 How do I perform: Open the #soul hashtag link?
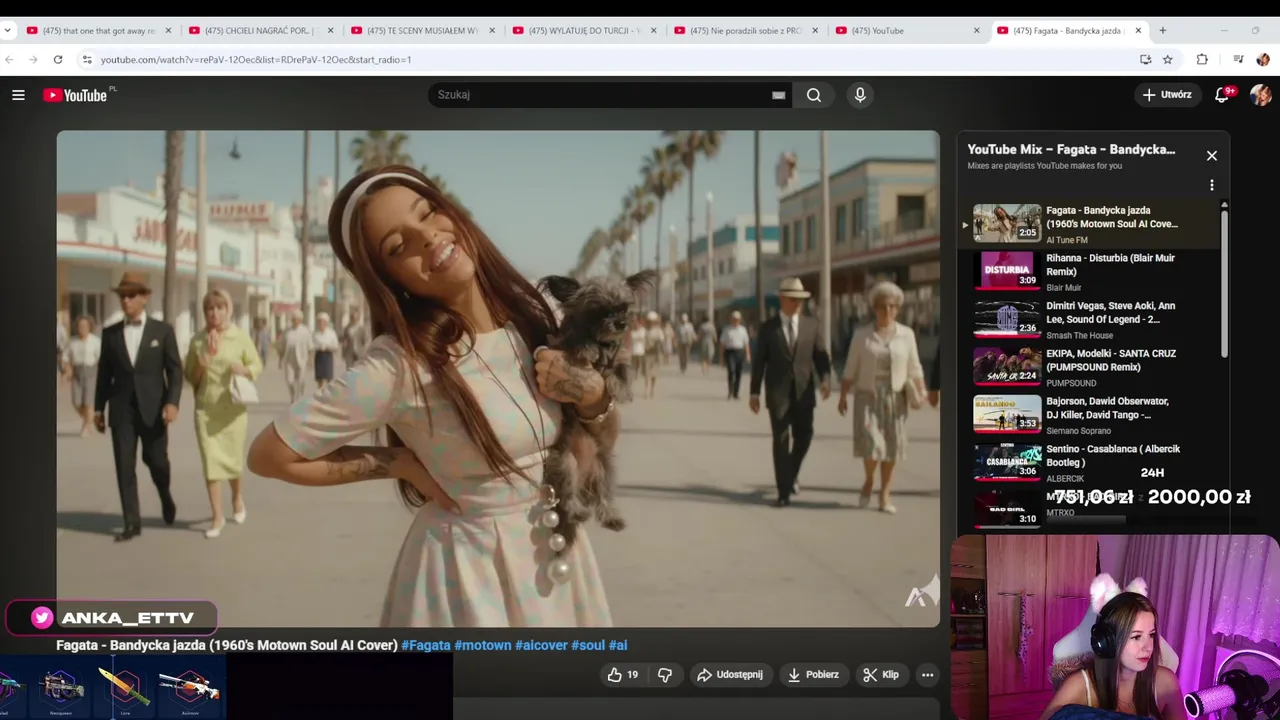coord(588,646)
